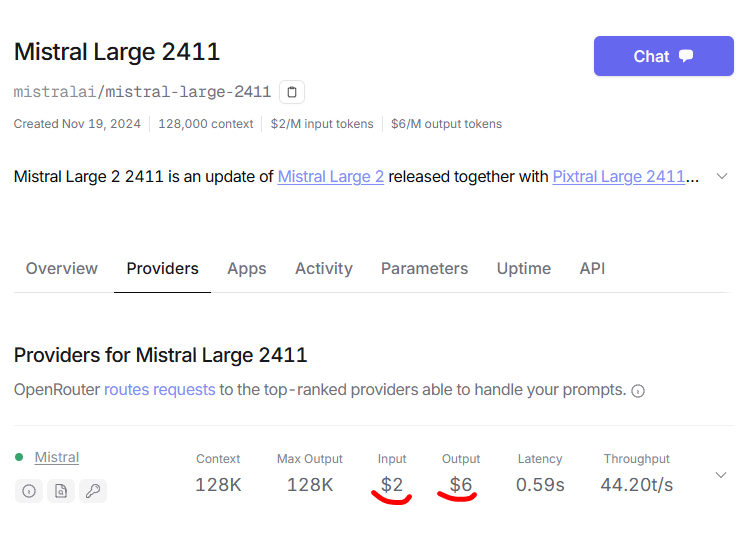View the Uptime tab
746x537 pixels.
pyautogui.click(x=524, y=269)
